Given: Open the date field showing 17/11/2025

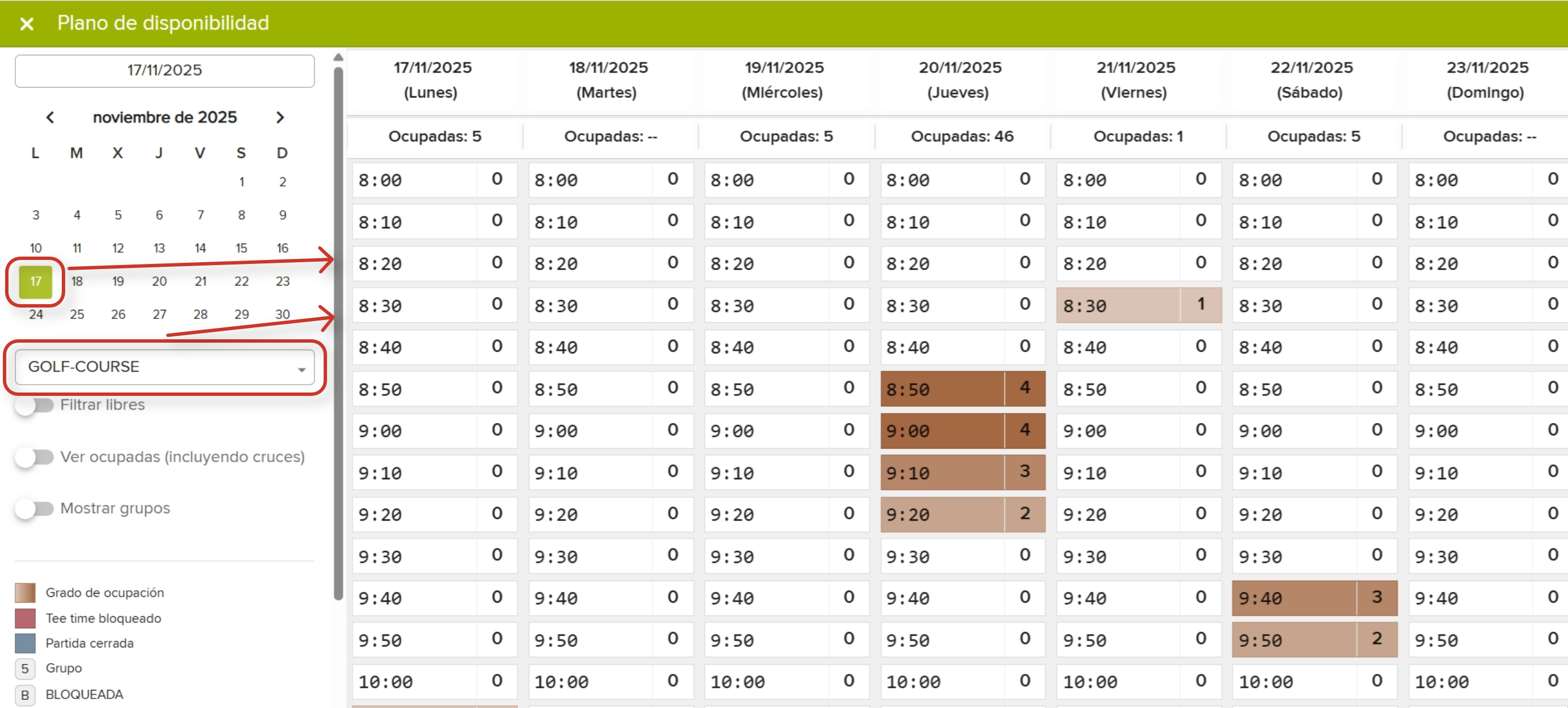Looking at the screenshot, I should [164, 70].
